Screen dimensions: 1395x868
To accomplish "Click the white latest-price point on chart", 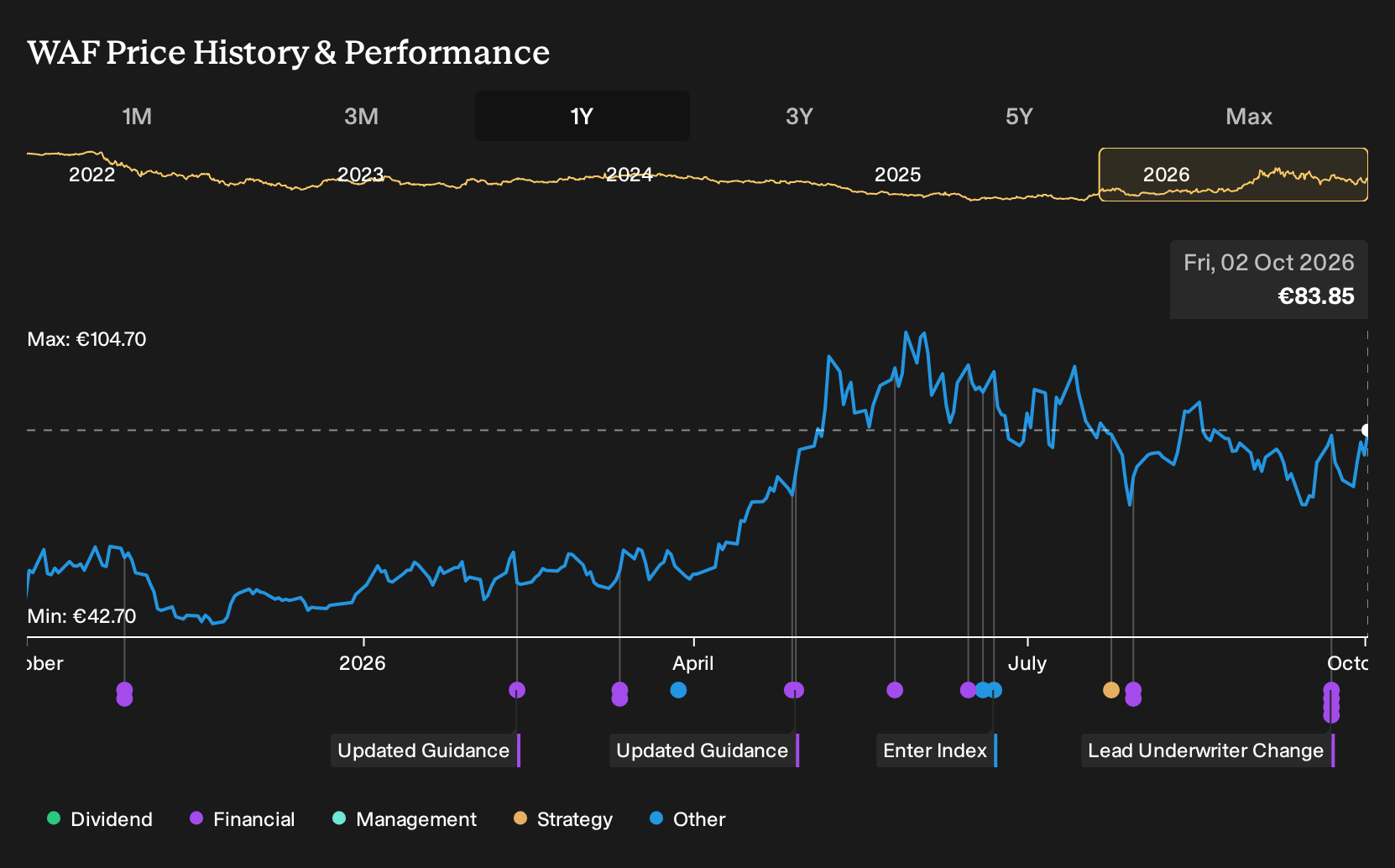I will [x=1366, y=430].
